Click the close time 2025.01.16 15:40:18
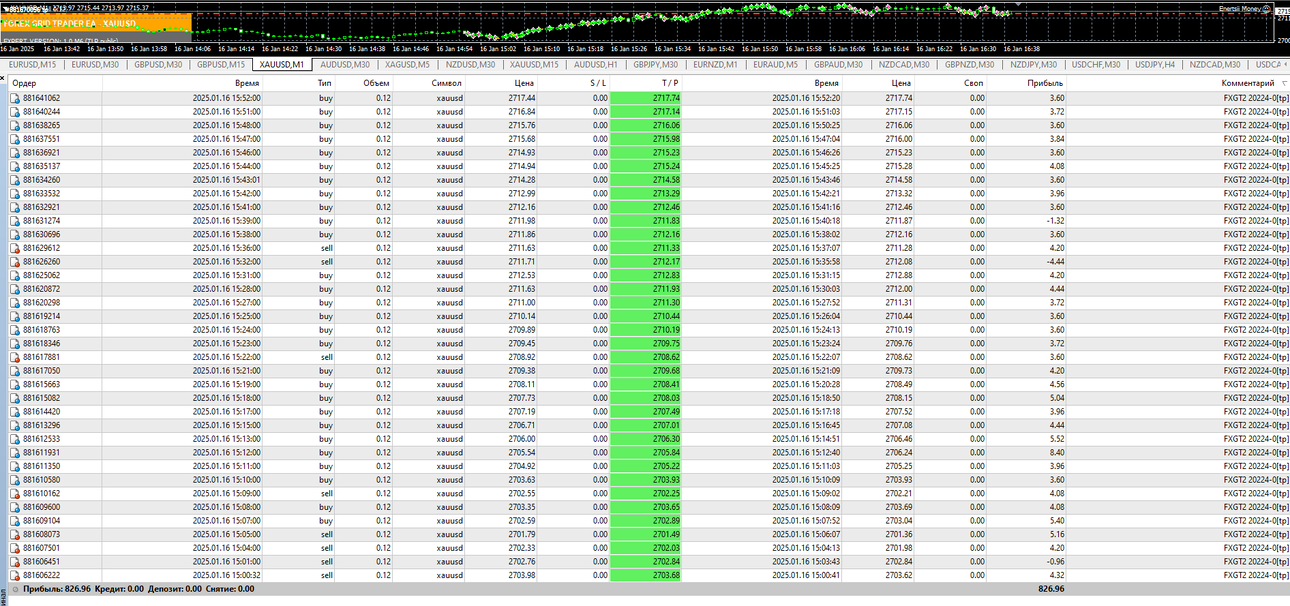 (806, 220)
